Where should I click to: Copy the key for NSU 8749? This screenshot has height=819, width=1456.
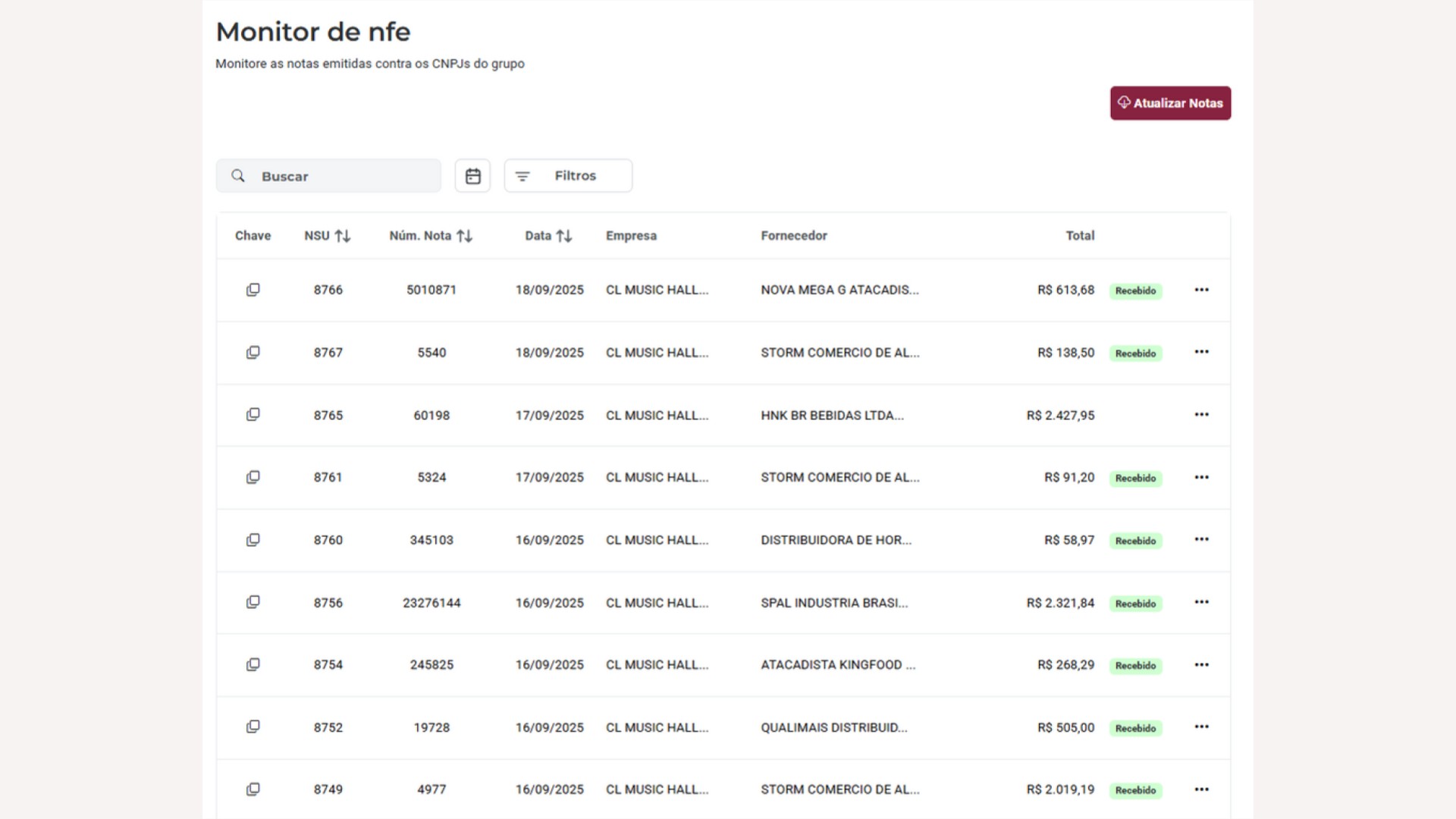click(253, 789)
